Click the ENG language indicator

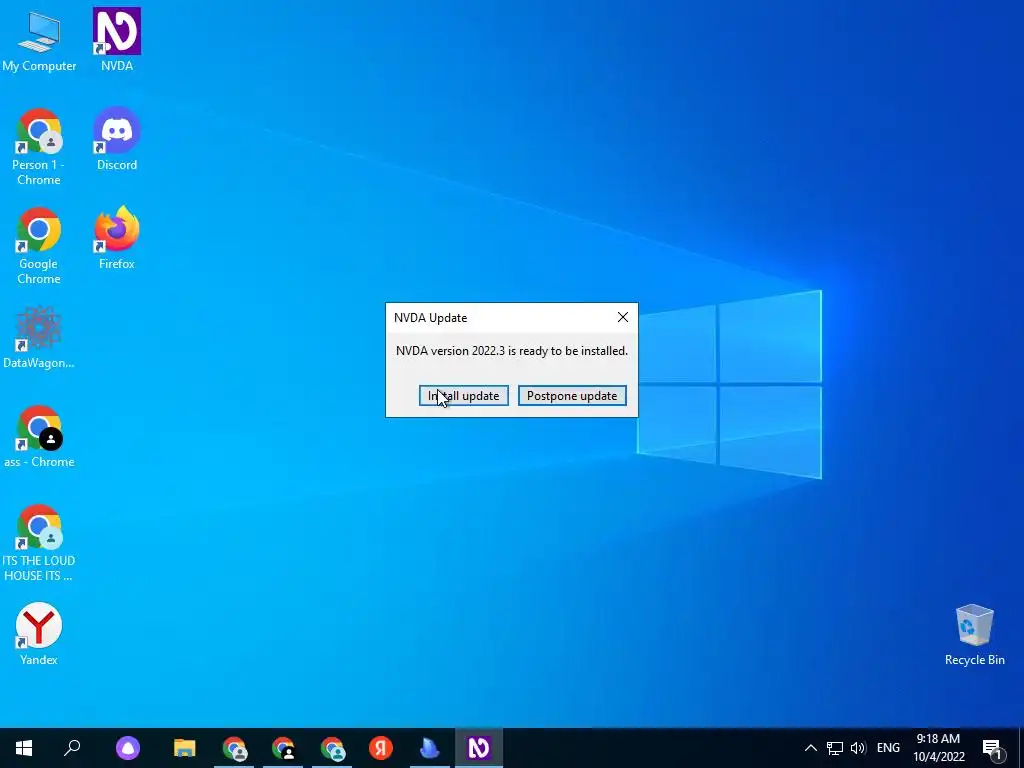(888, 748)
